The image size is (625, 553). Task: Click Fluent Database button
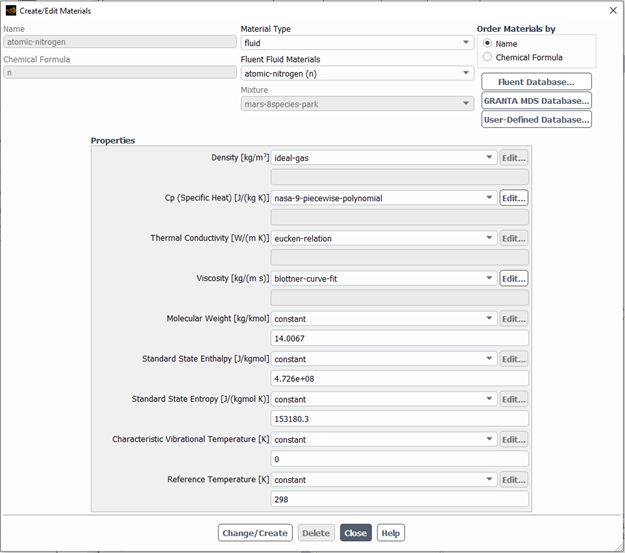click(x=536, y=82)
